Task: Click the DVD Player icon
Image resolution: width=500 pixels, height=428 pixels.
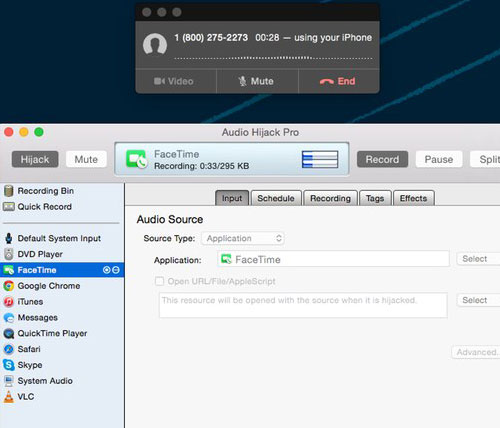Action: [9, 254]
